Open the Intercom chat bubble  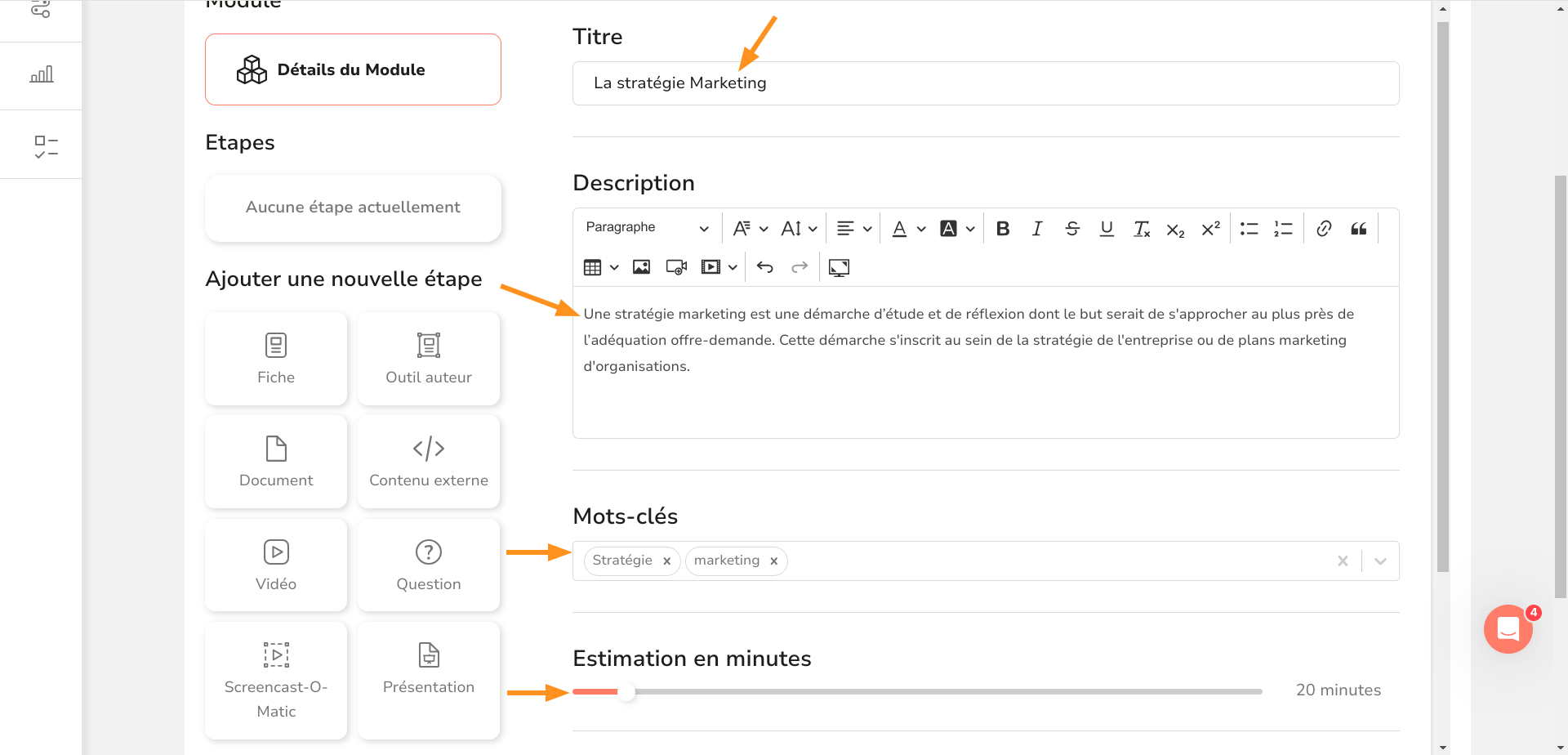point(1508,629)
